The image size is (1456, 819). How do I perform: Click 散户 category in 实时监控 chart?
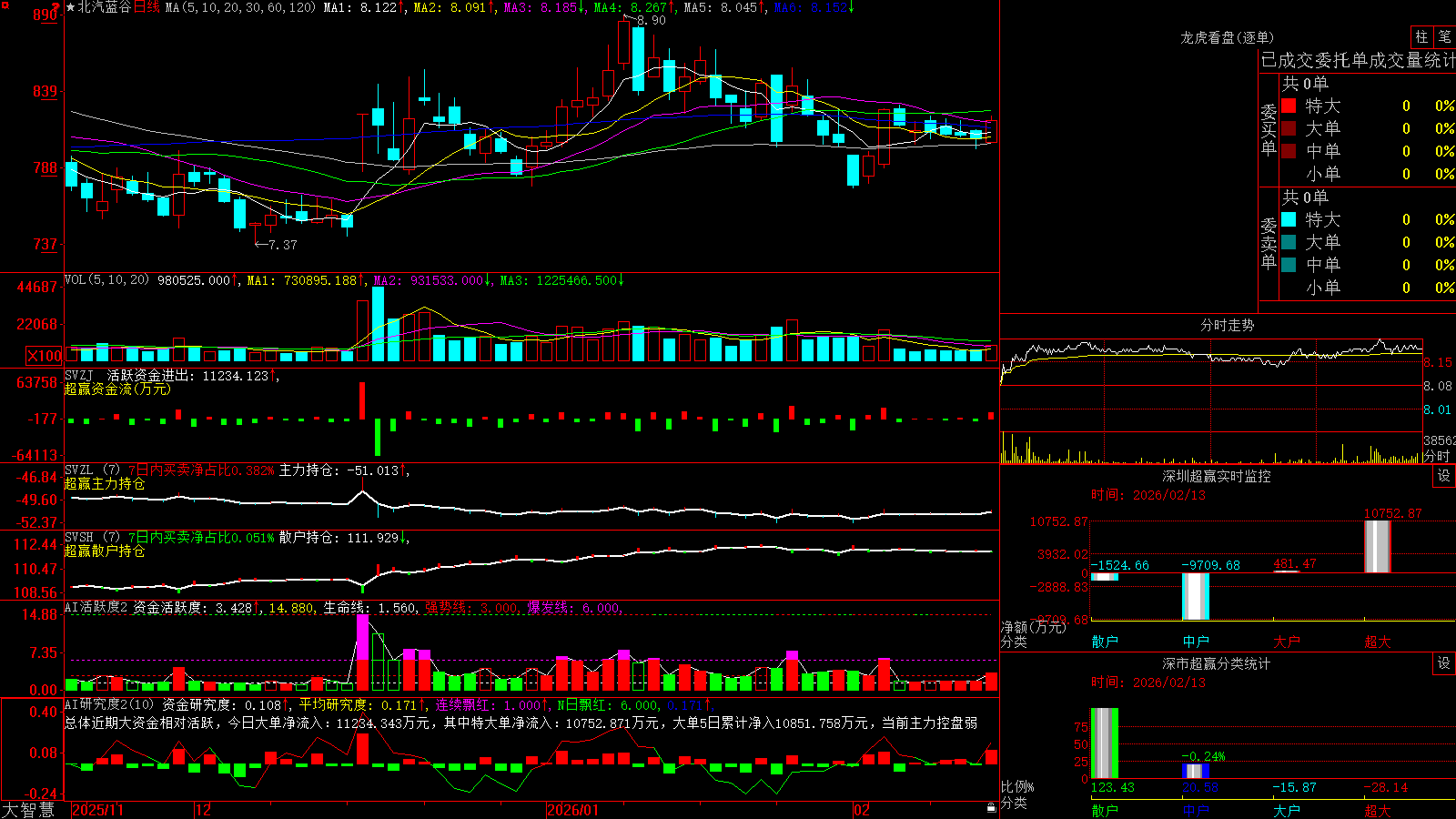1105,642
